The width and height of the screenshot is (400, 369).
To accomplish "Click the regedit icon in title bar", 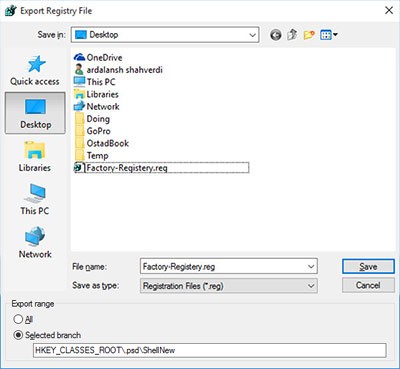I will tap(11, 11).
